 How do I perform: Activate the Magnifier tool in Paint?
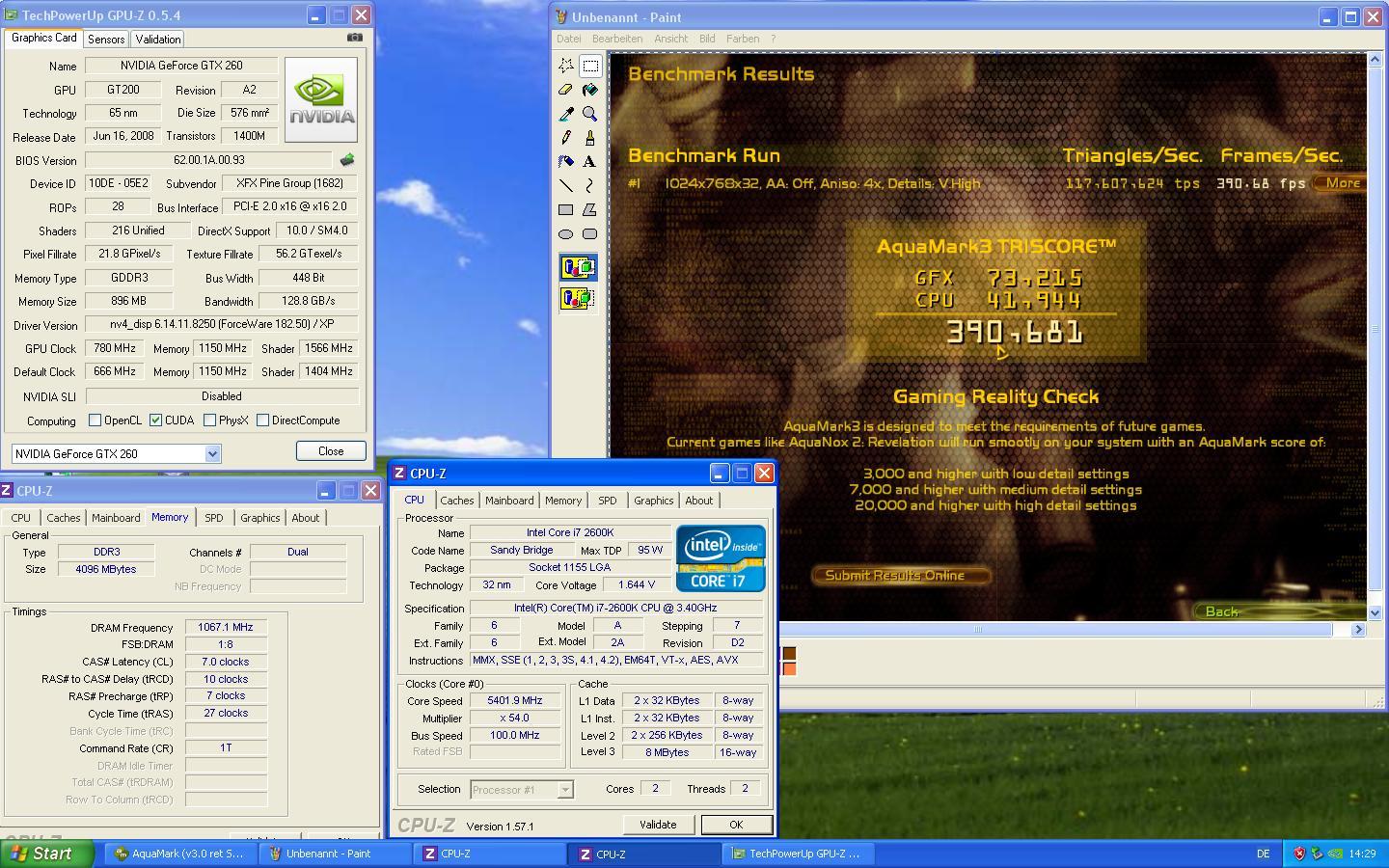pos(590,114)
